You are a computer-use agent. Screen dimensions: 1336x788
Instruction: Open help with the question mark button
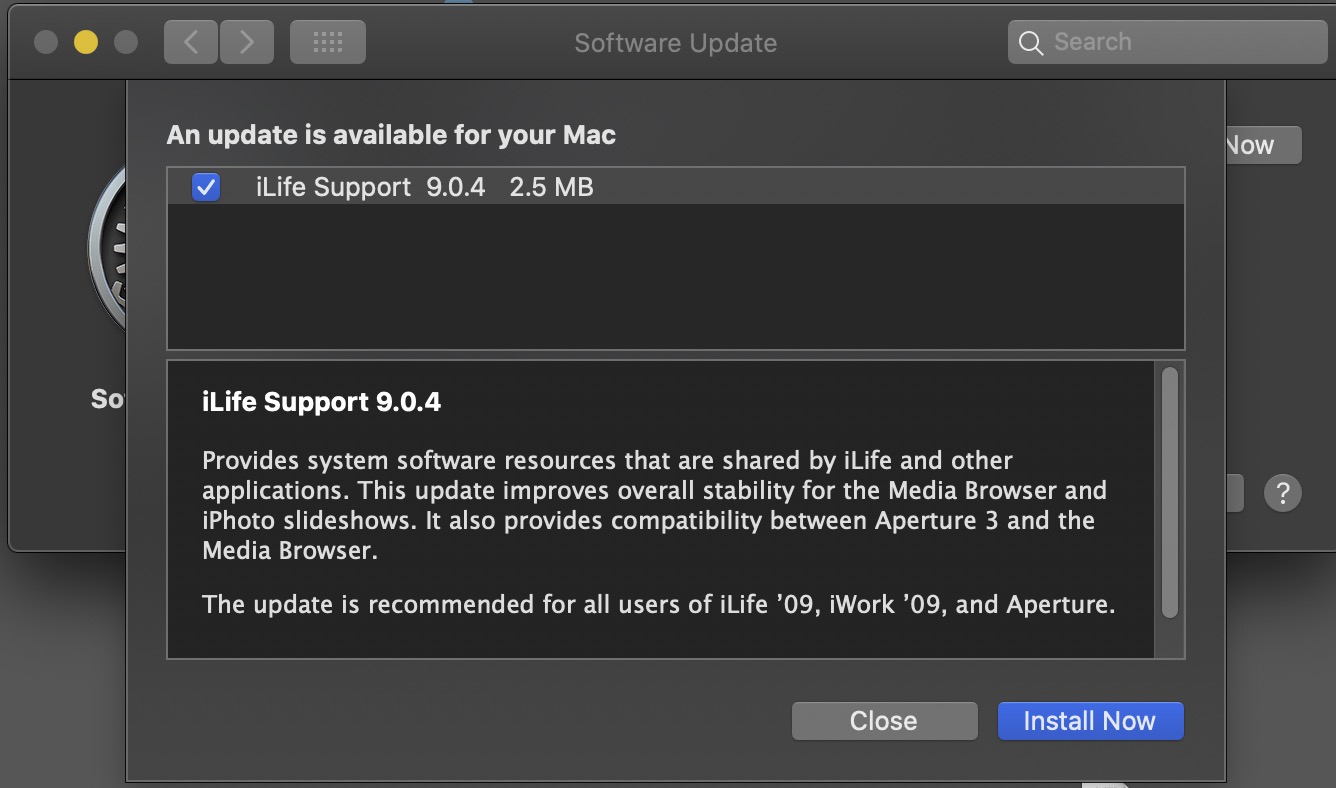[1282, 492]
